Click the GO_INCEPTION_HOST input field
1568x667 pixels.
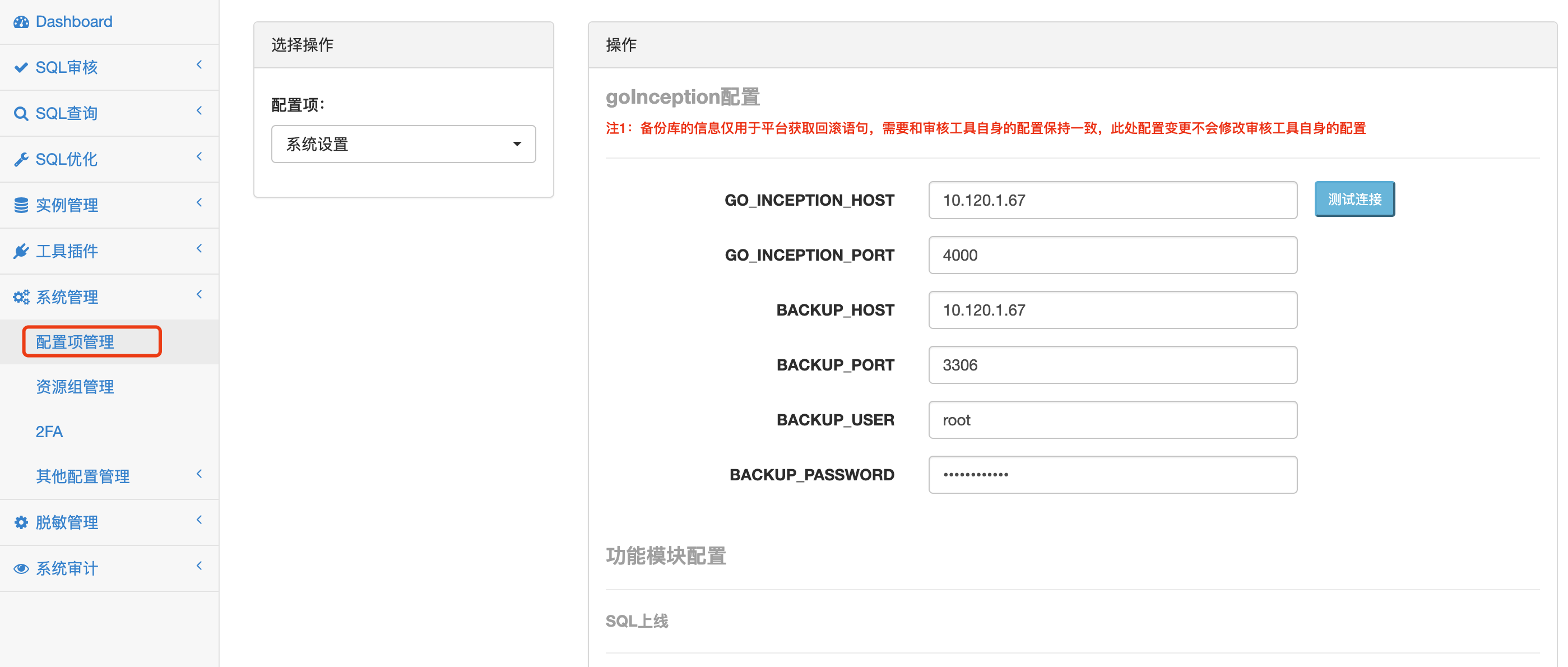point(1112,200)
